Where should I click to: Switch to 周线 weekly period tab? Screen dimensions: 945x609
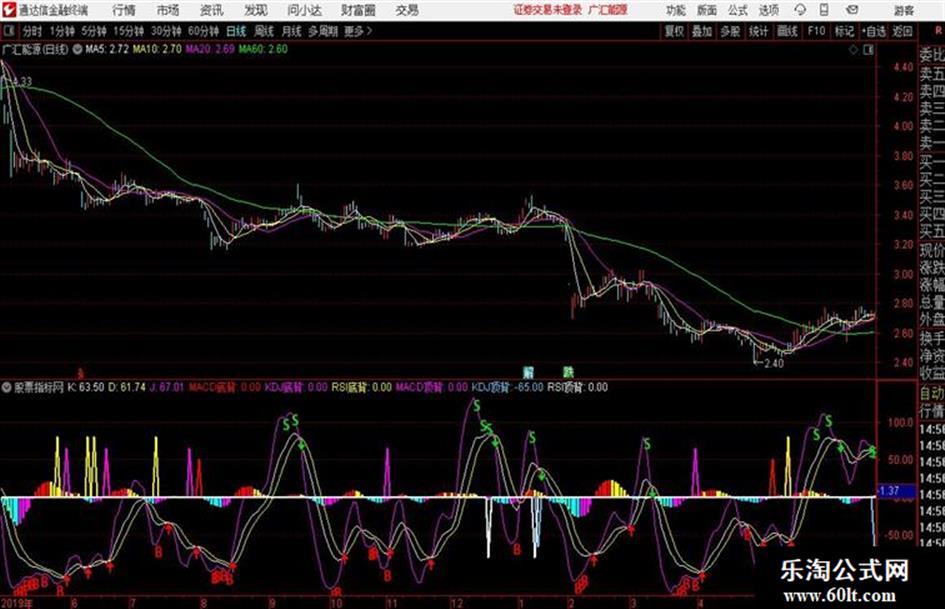pyautogui.click(x=264, y=31)
